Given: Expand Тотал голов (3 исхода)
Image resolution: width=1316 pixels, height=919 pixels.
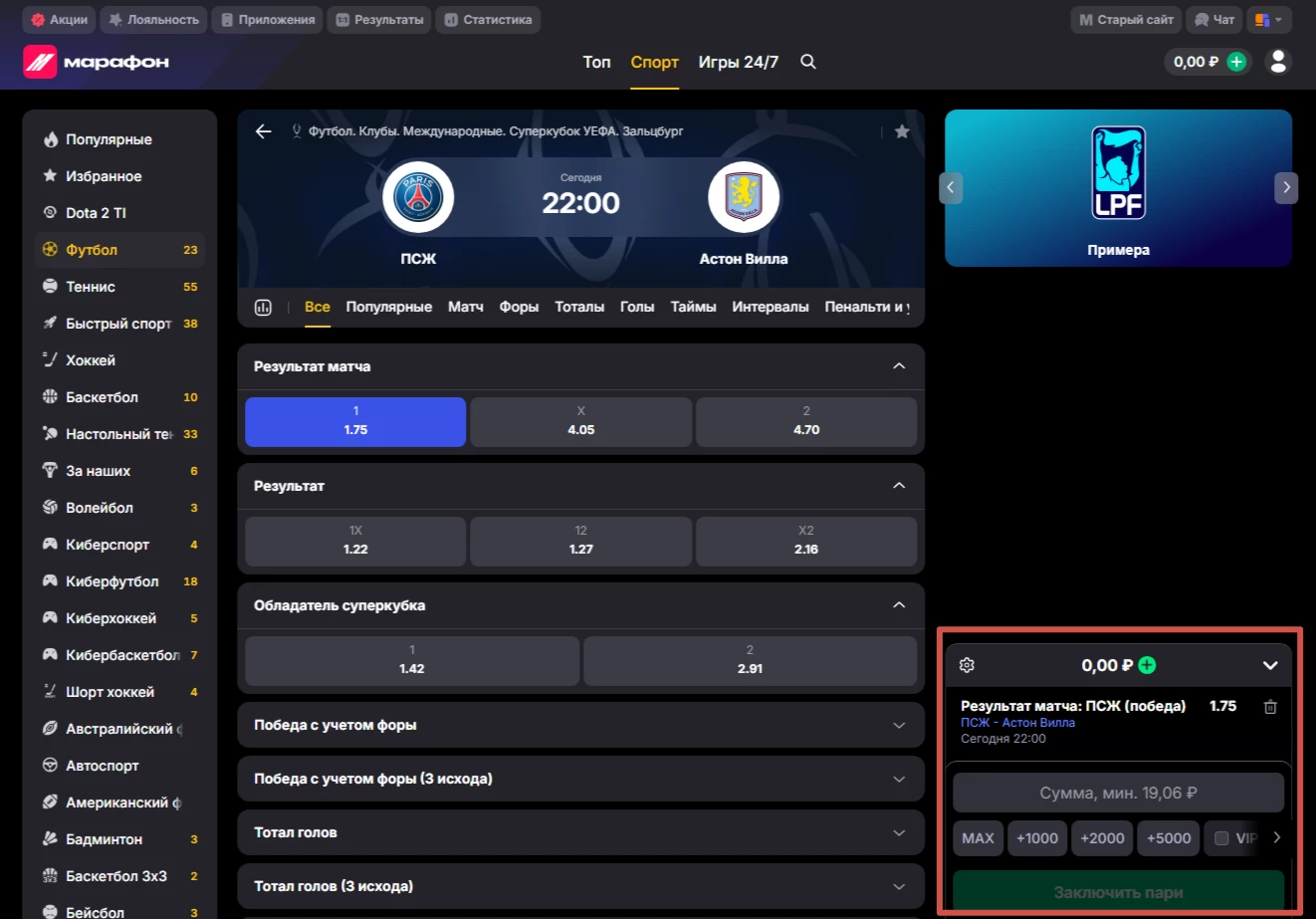Looking at the screenshot, I should (x=580, y=887).
